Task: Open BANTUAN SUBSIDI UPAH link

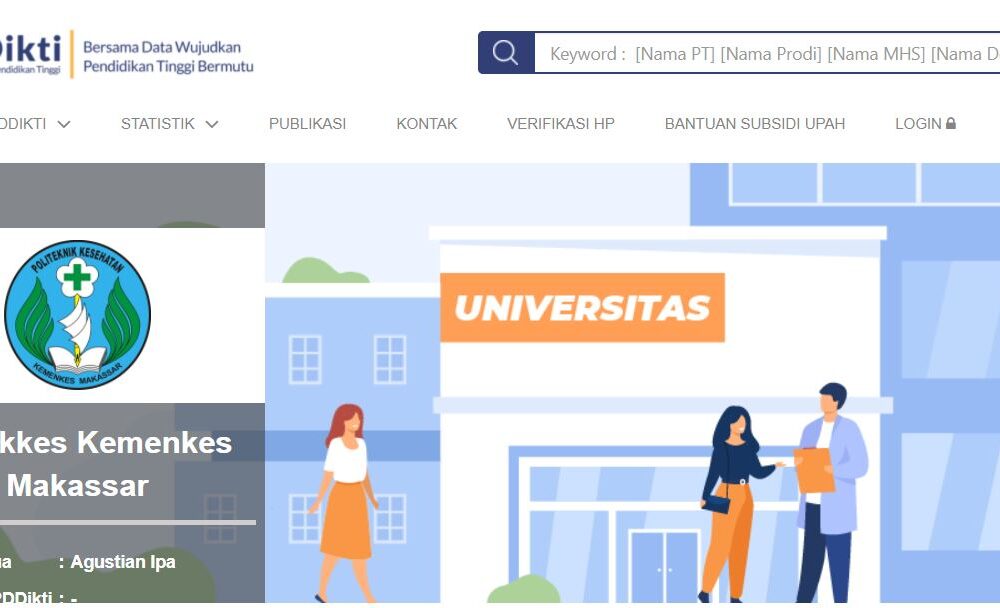Action: 754,124
